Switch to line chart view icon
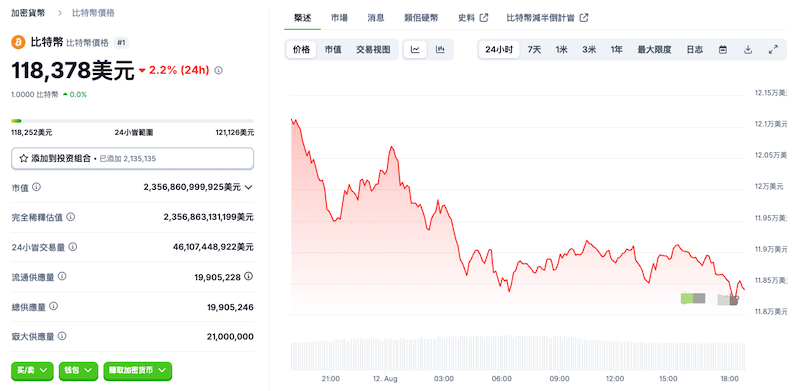Viewport: 800px width, 391px height. [415, 50]
